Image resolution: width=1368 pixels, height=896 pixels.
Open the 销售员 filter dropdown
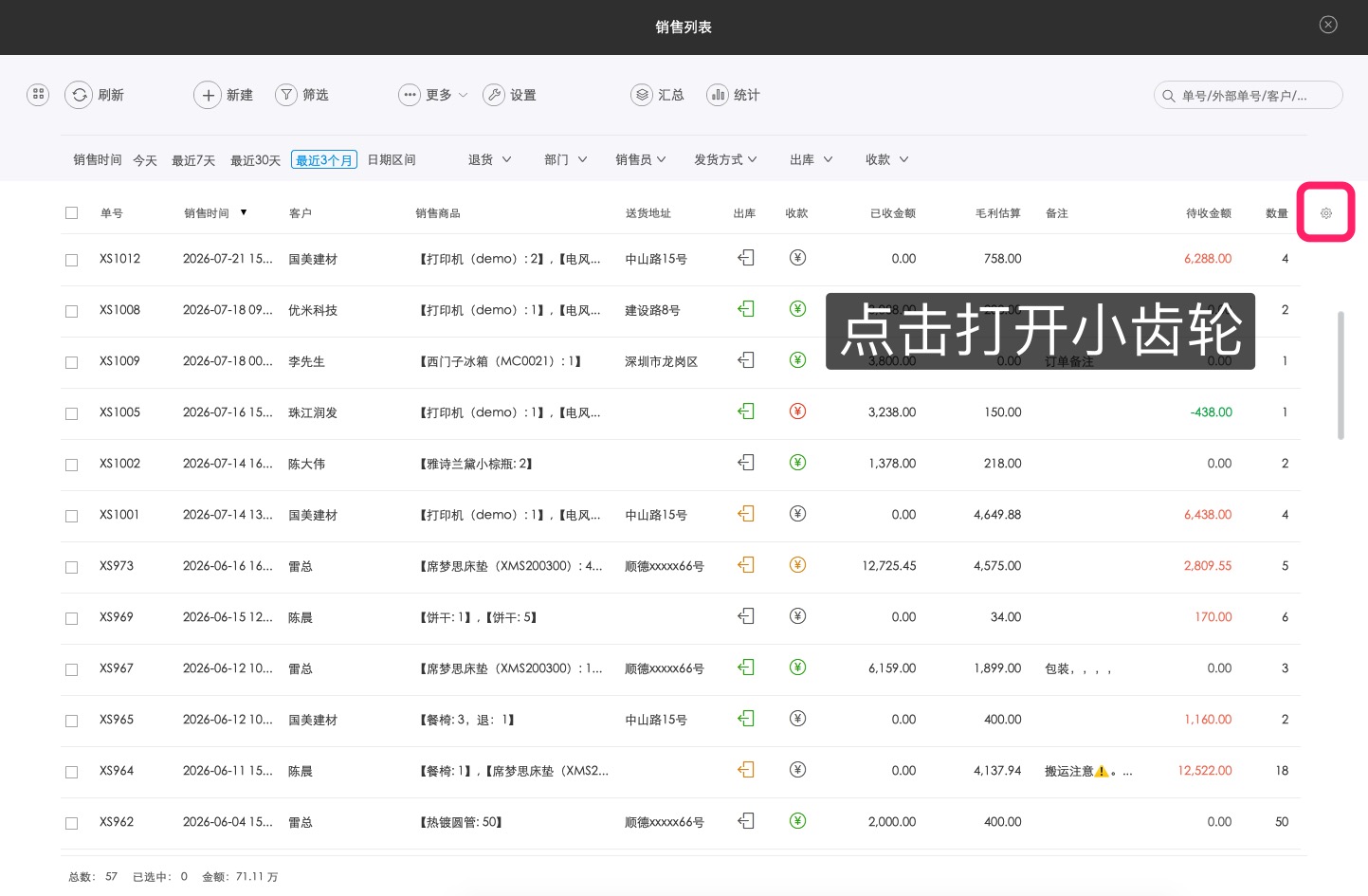641,159
